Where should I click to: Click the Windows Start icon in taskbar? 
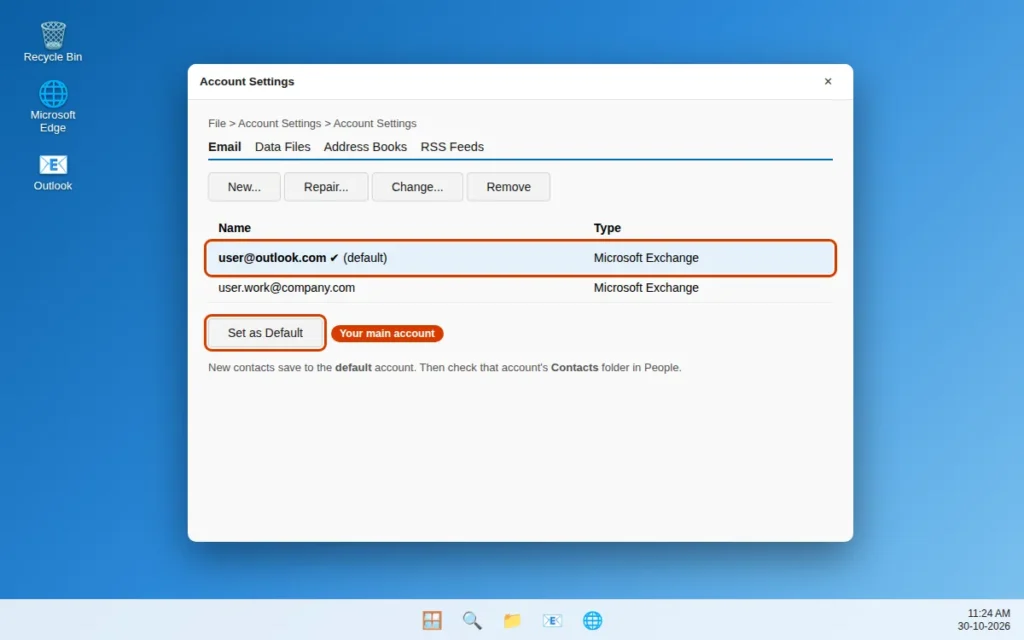coord(432,620)
